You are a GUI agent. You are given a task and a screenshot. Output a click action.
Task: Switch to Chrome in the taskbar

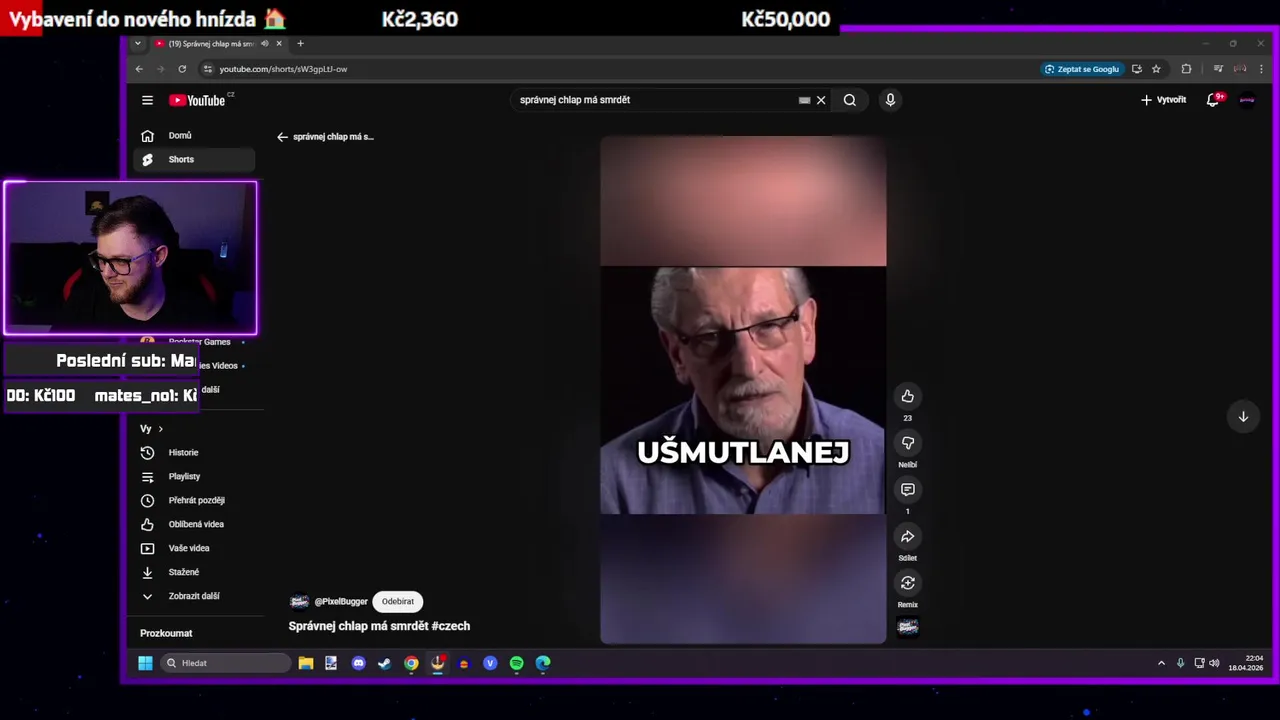pyautogui.click(x=411, y=663)
